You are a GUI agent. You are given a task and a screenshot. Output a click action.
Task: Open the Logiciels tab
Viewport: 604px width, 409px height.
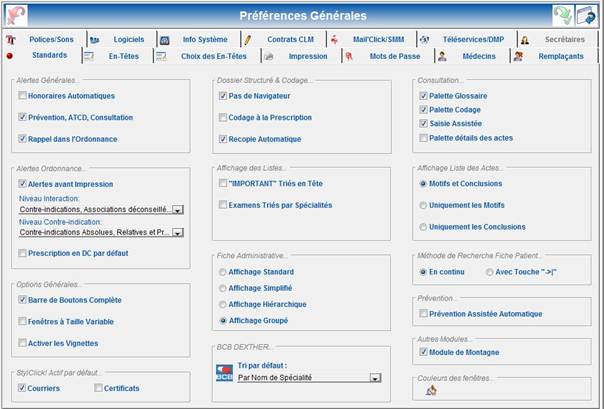coord(129,39)
